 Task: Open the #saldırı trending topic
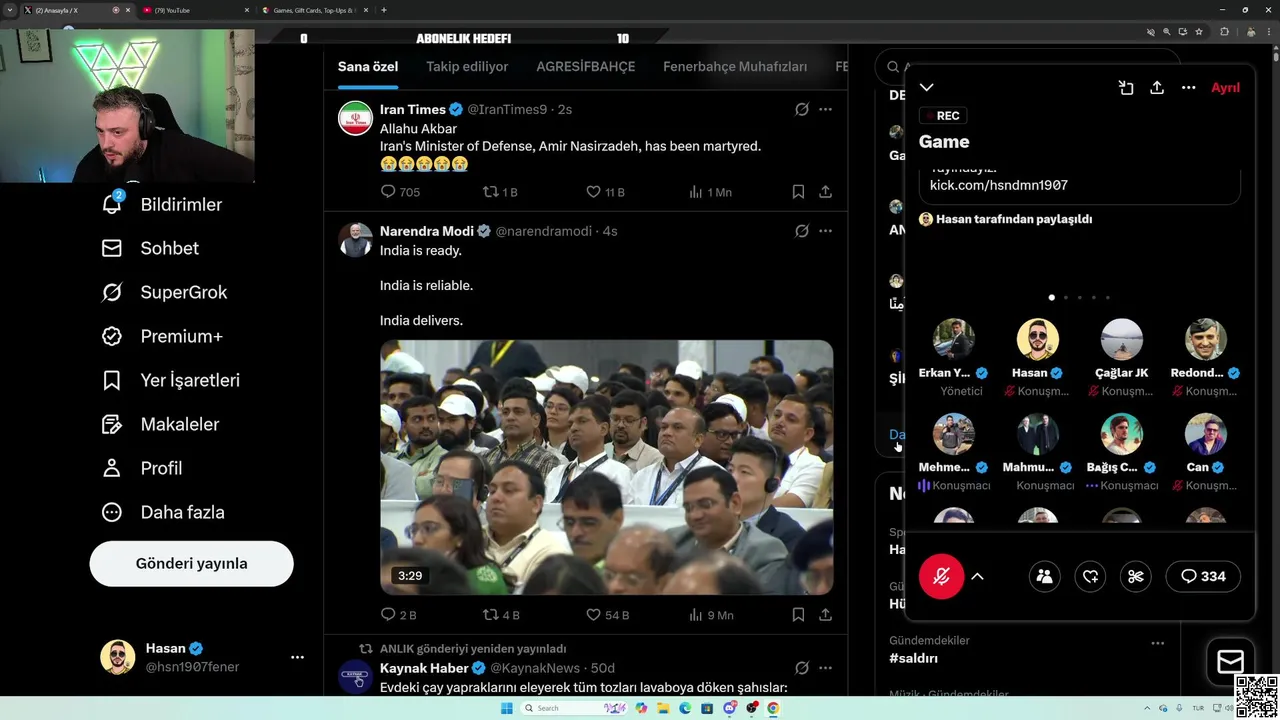913,658
